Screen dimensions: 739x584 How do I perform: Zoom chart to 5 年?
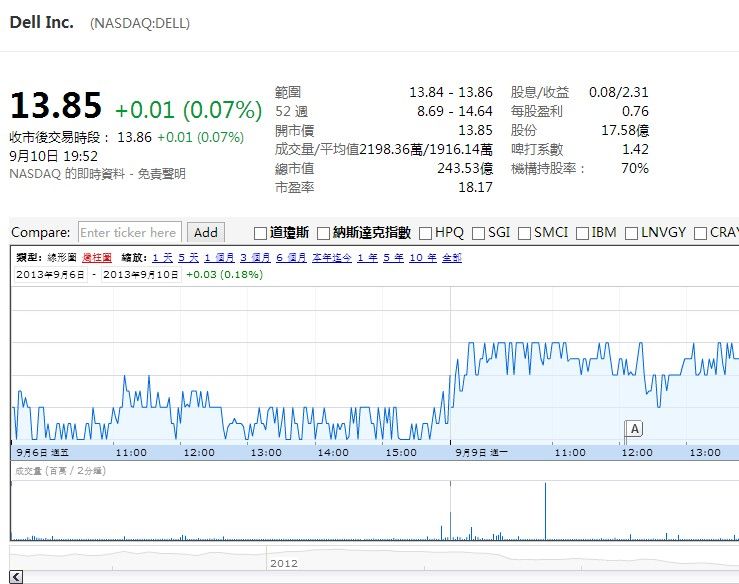(394, 257)
